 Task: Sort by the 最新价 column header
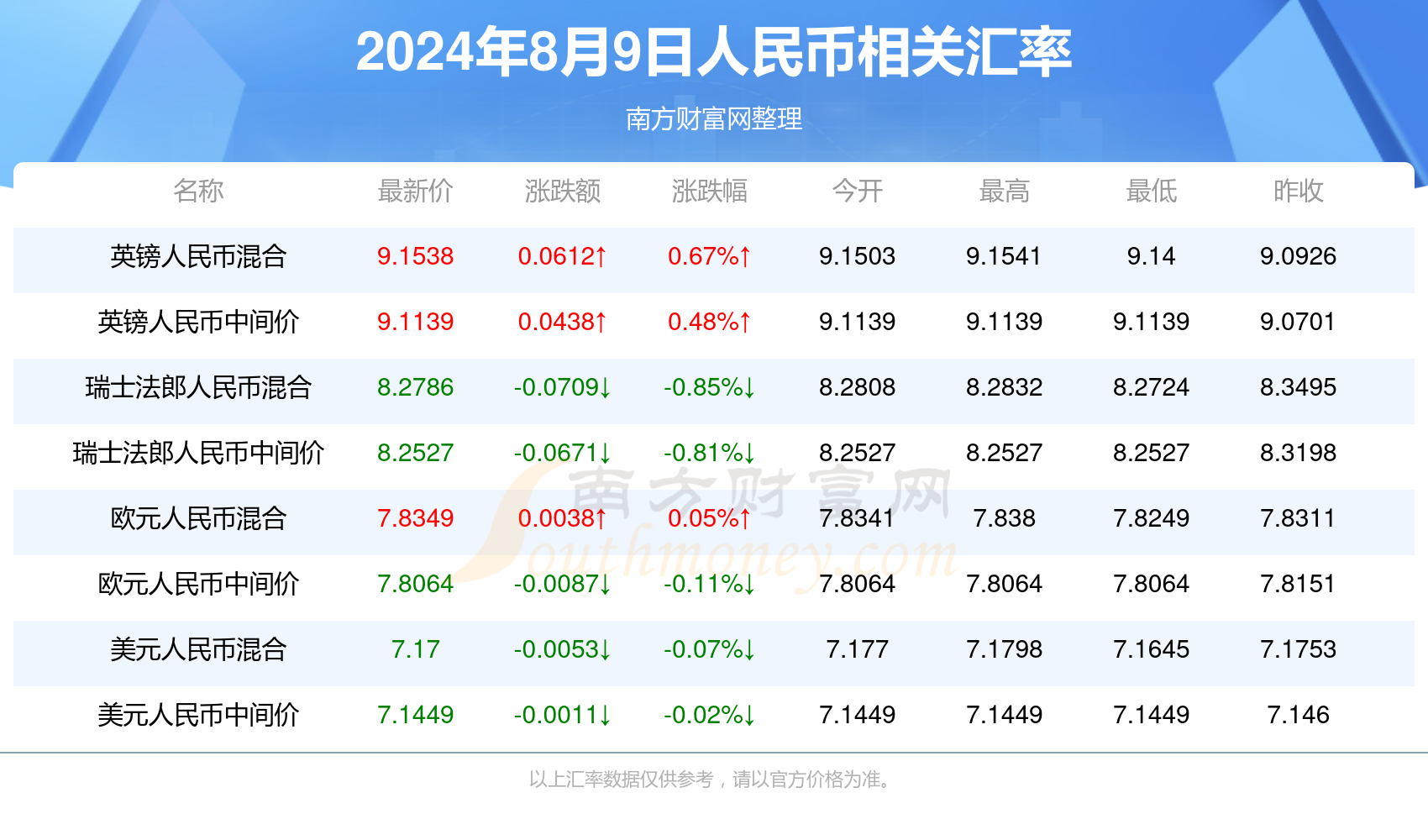coord(415,192)
